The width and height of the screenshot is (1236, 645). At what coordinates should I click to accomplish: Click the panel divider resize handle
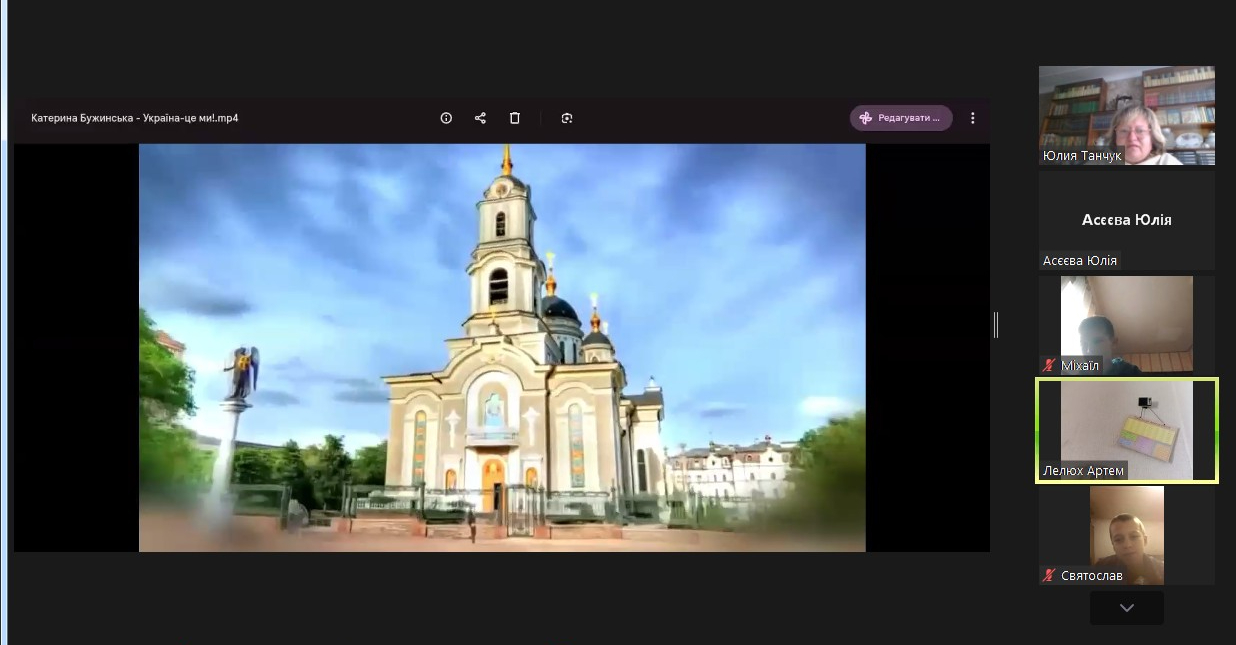point(996,324)
